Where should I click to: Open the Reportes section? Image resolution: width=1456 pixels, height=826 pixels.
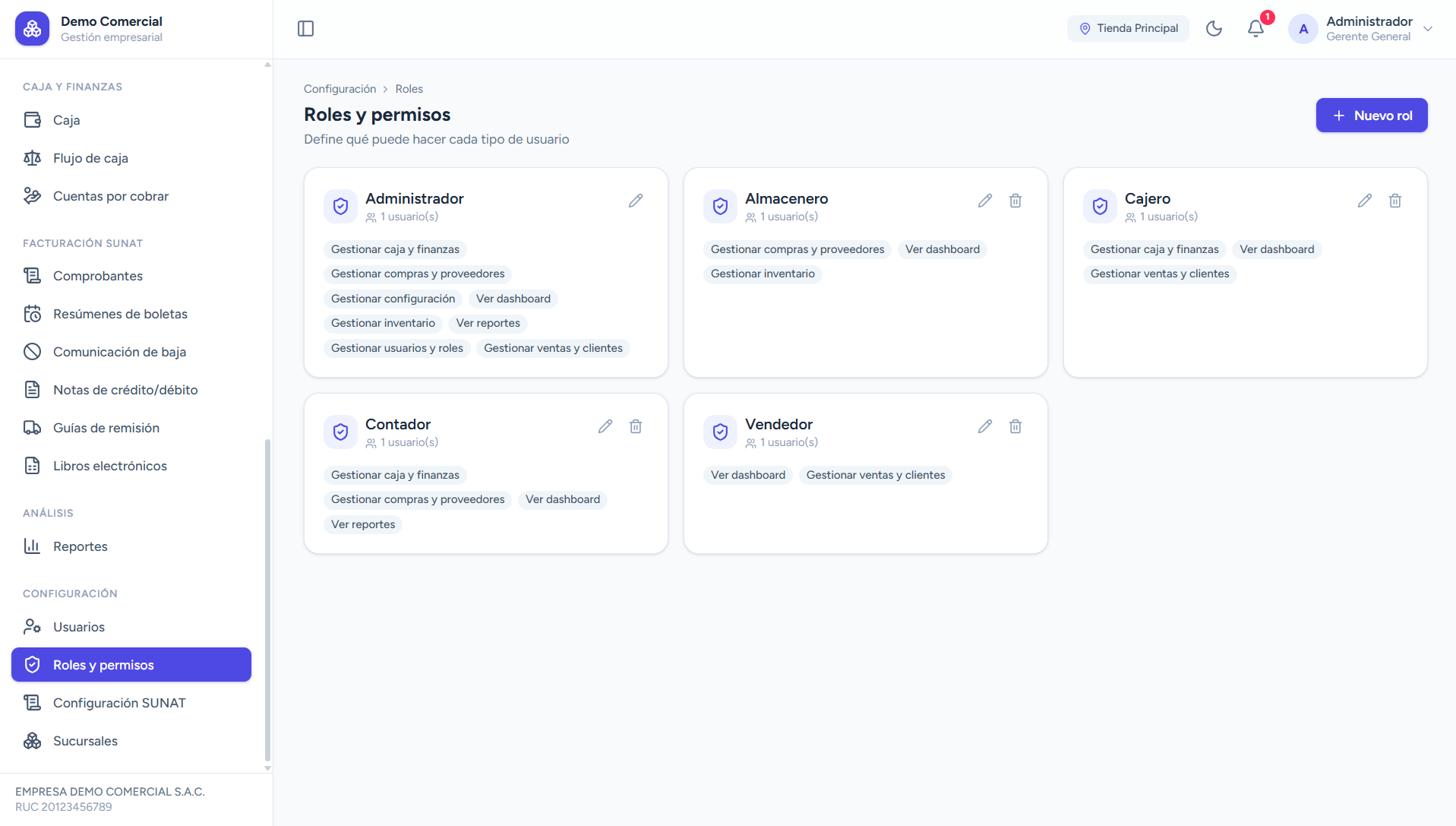(x=131, y=546)
